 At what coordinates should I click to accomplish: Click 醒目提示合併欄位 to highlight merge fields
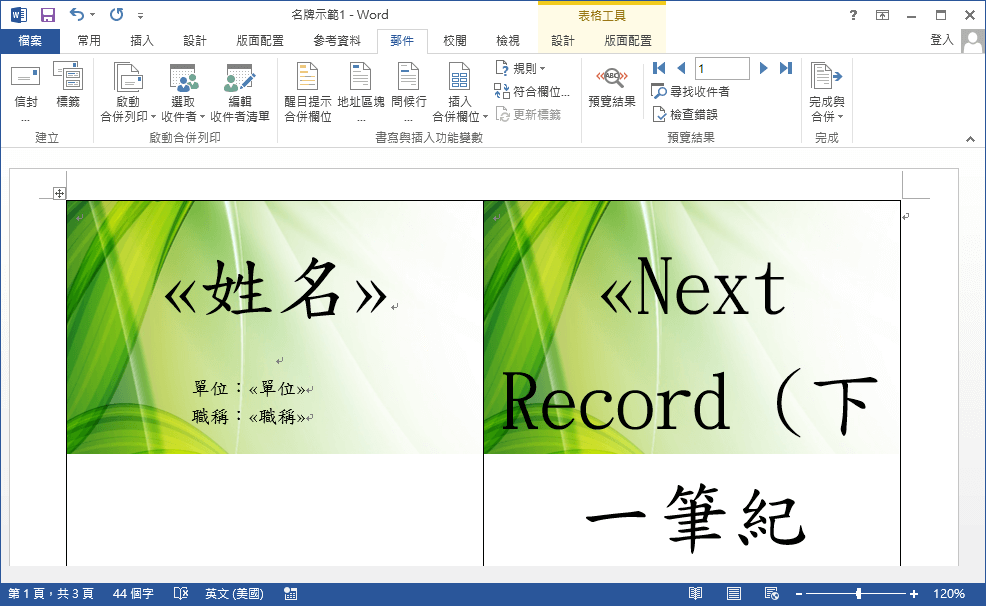(307, 88)
